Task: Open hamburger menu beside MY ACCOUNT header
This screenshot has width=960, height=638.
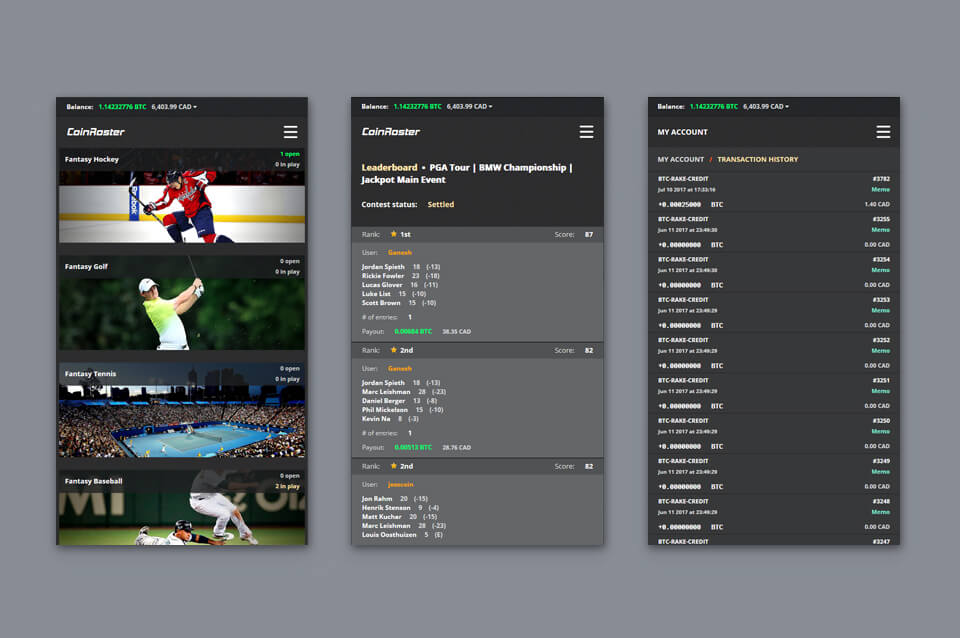Action: click(883, 132)
